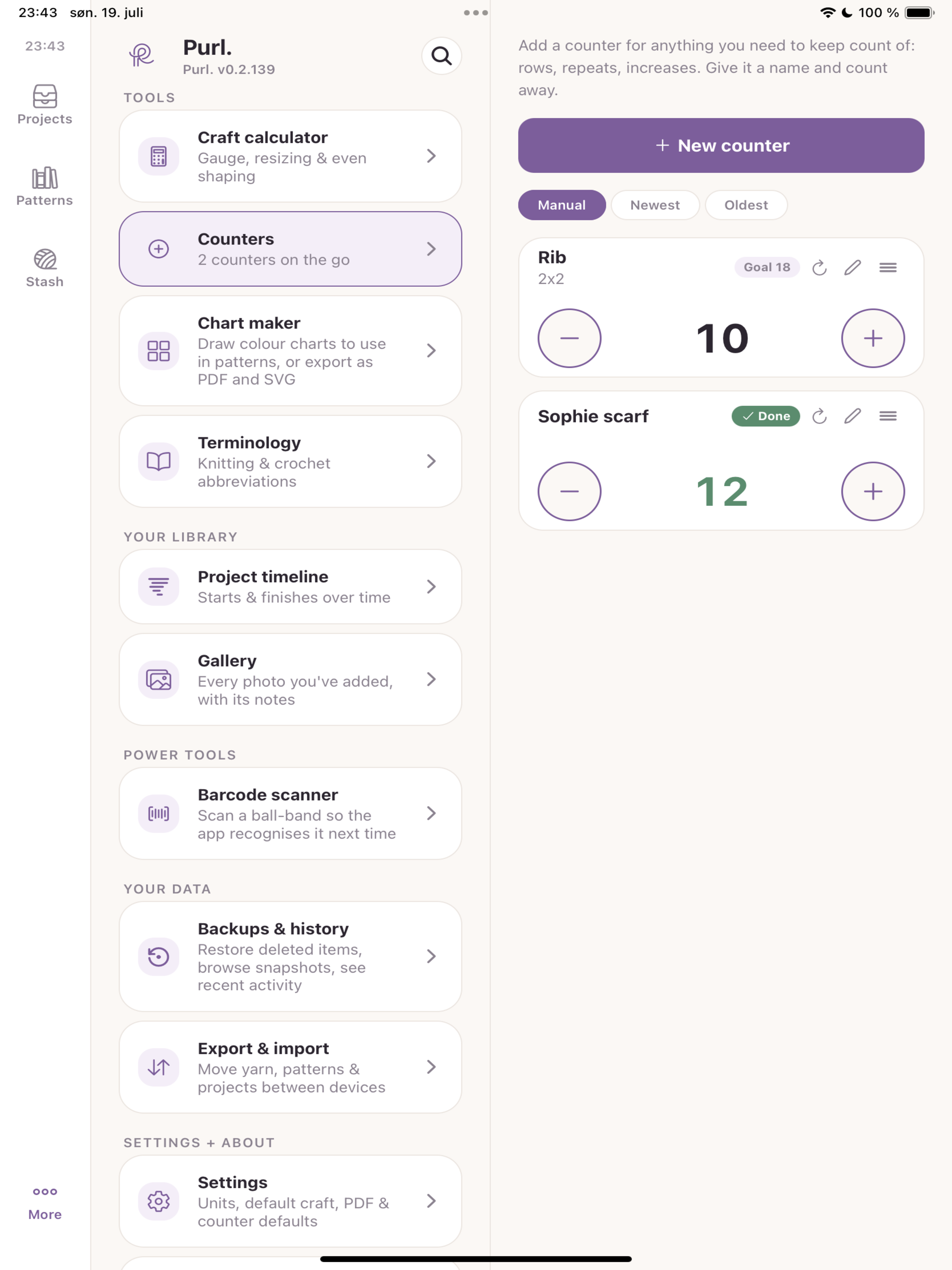Image resolution: width=952 pixels, height=1270 pixels.
Task: Tap the Rib note 2x2
Action: (x=551, y=279)
